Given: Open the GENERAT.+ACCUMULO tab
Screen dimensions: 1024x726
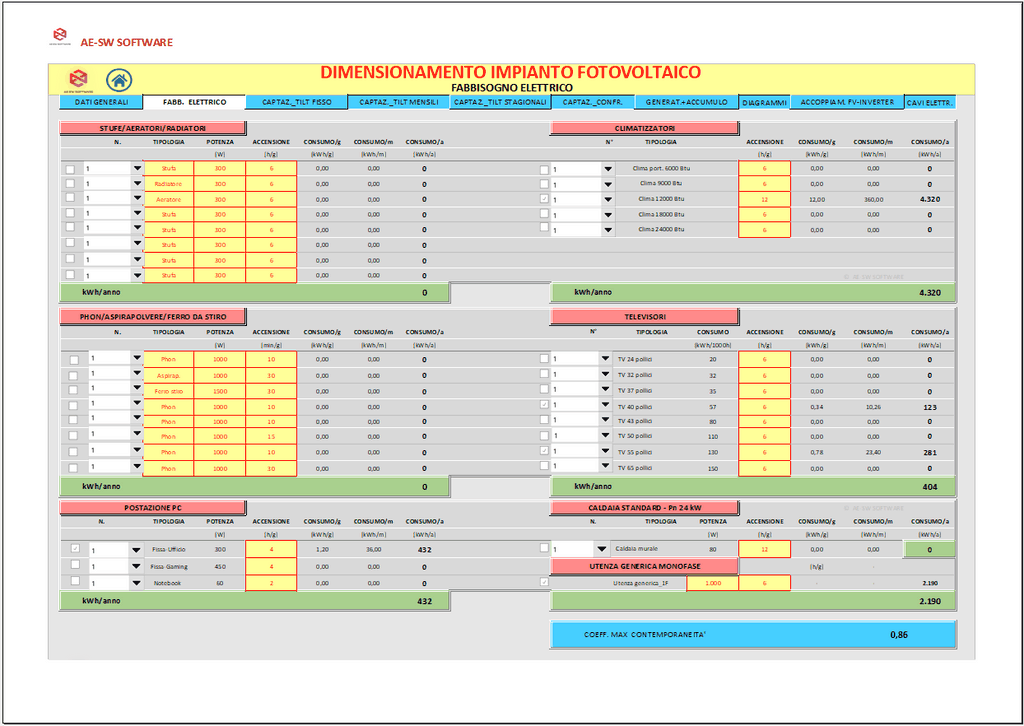Looking at the screenshot, I should coord(686,102).
